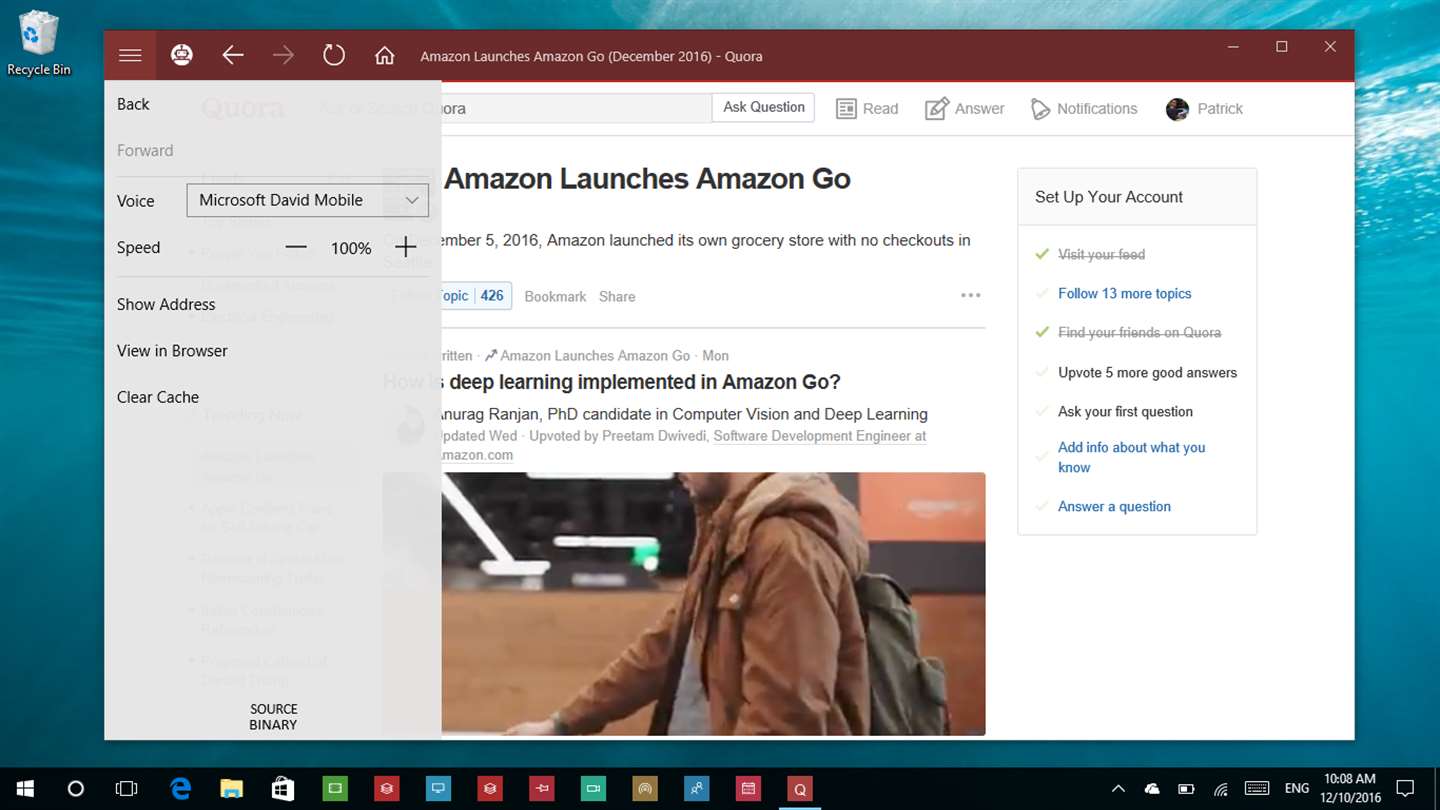Collapse the hamburger menu panel
The width and height of the screenshot is (1440, 810).
(x=130, y=56)
